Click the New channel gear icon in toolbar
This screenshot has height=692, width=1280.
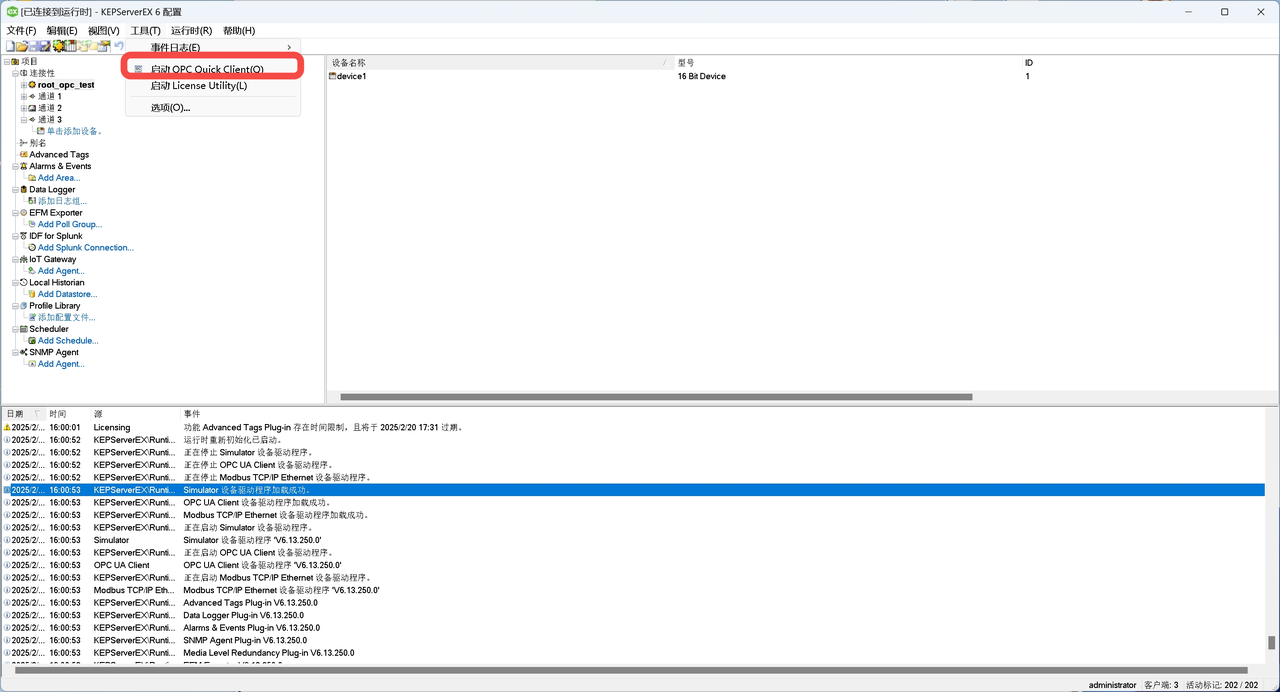tap(58, 47)
